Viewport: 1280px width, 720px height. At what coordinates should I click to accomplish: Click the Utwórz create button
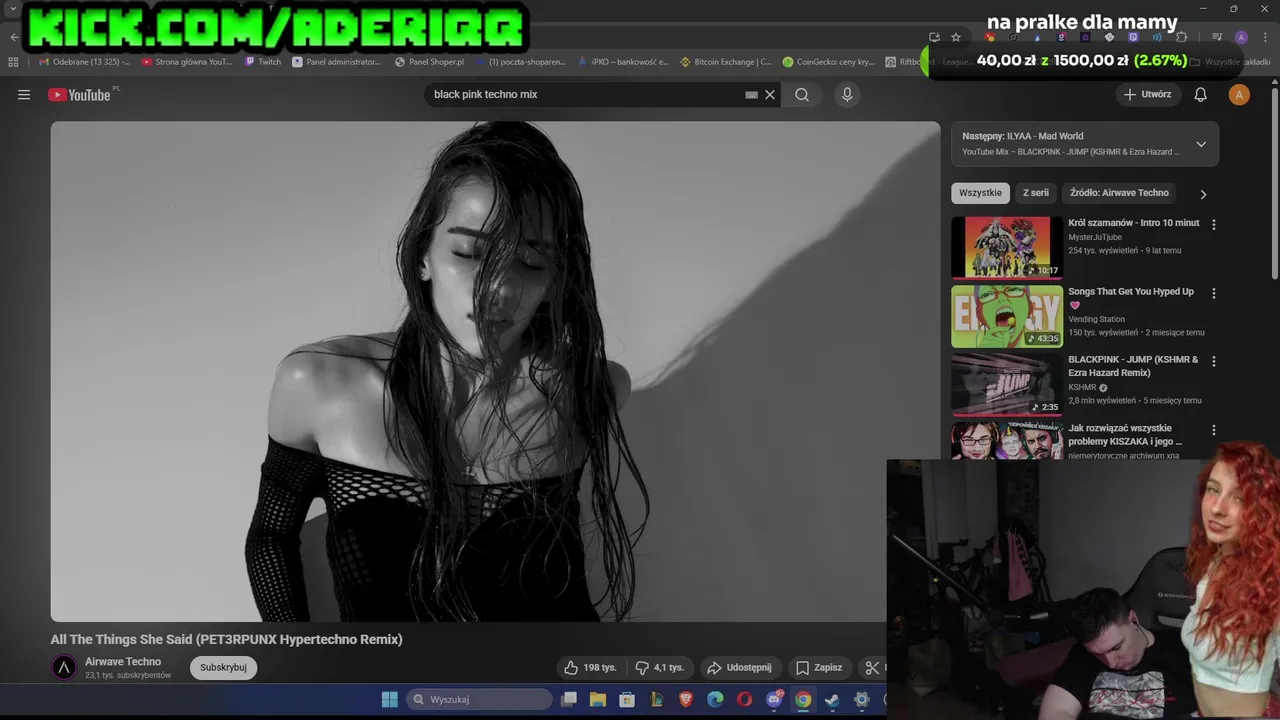(1147, 95)
